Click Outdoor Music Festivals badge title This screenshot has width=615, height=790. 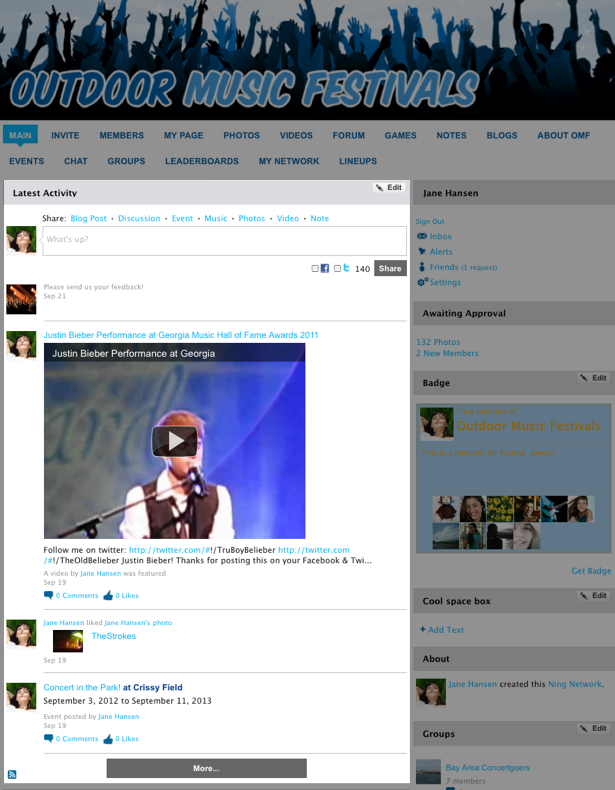tap(529, 426)
